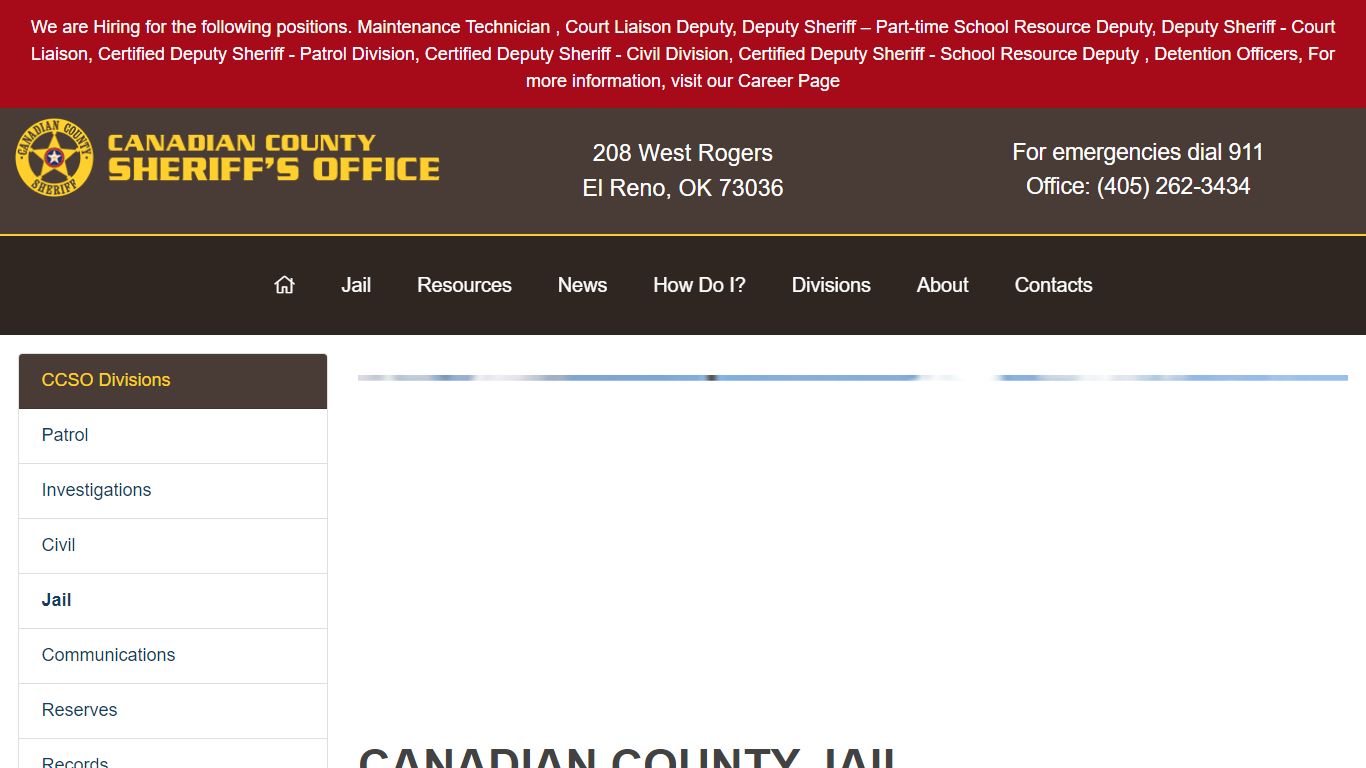Click the banner image strip above the jail heading
Viewport: 1366px width, 768px height.
click(853, 378)
